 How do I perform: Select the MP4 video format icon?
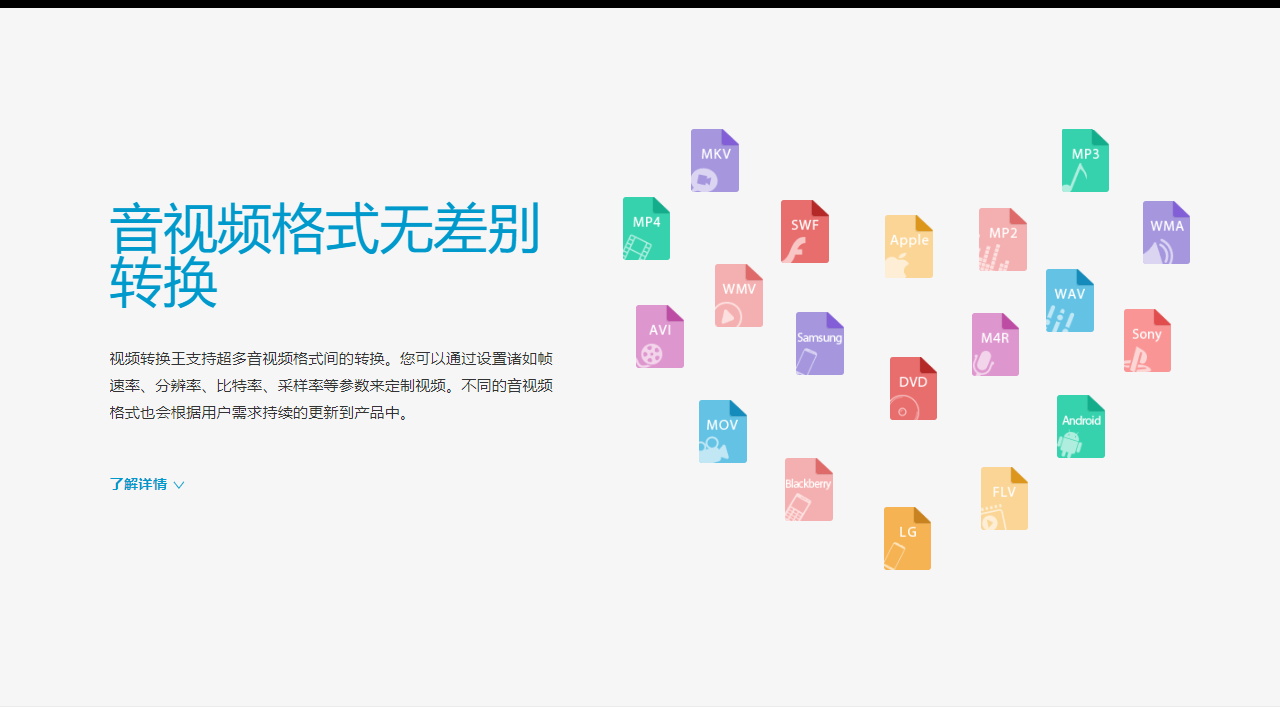coord(646,228)
